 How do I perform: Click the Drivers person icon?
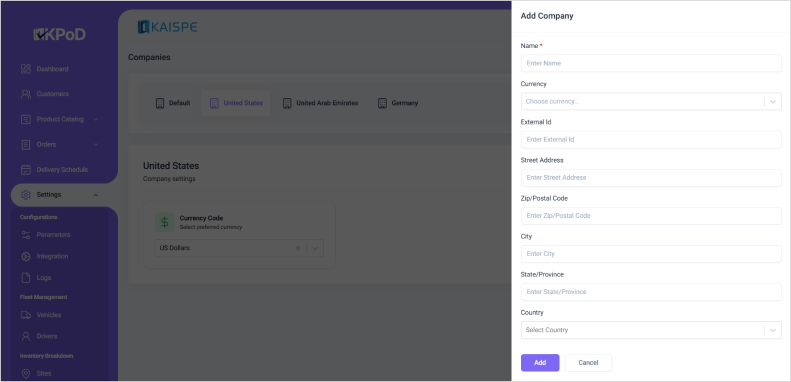click(x=26, y=336)
